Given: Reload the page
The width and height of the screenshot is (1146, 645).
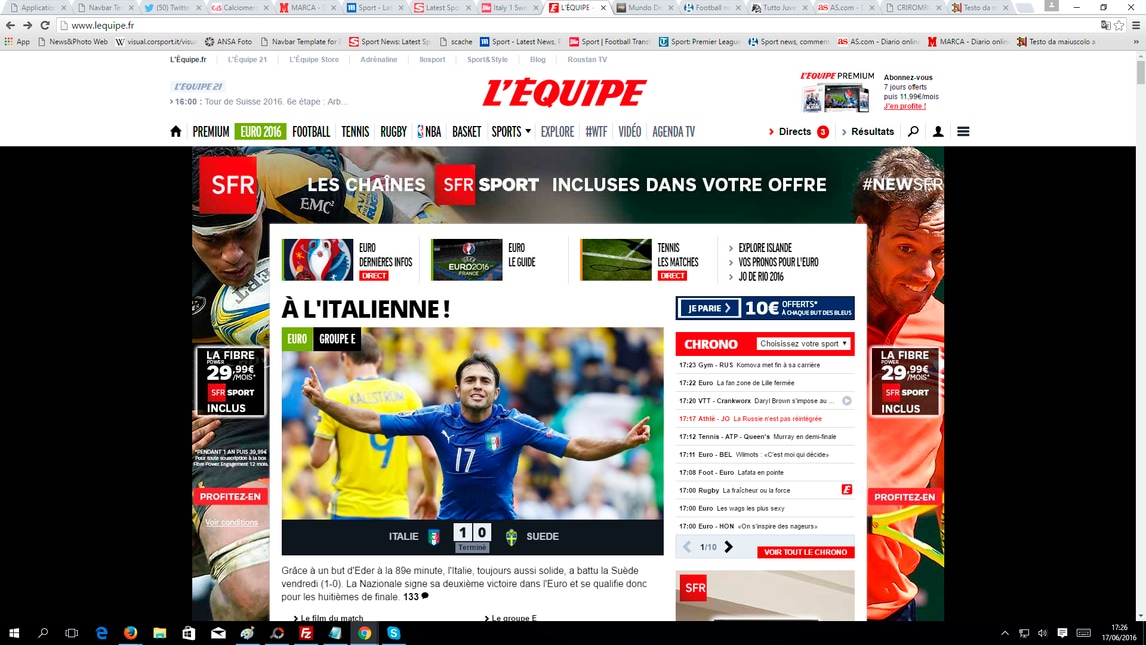Looking at the screenshot, I should (x=45, y=25).
